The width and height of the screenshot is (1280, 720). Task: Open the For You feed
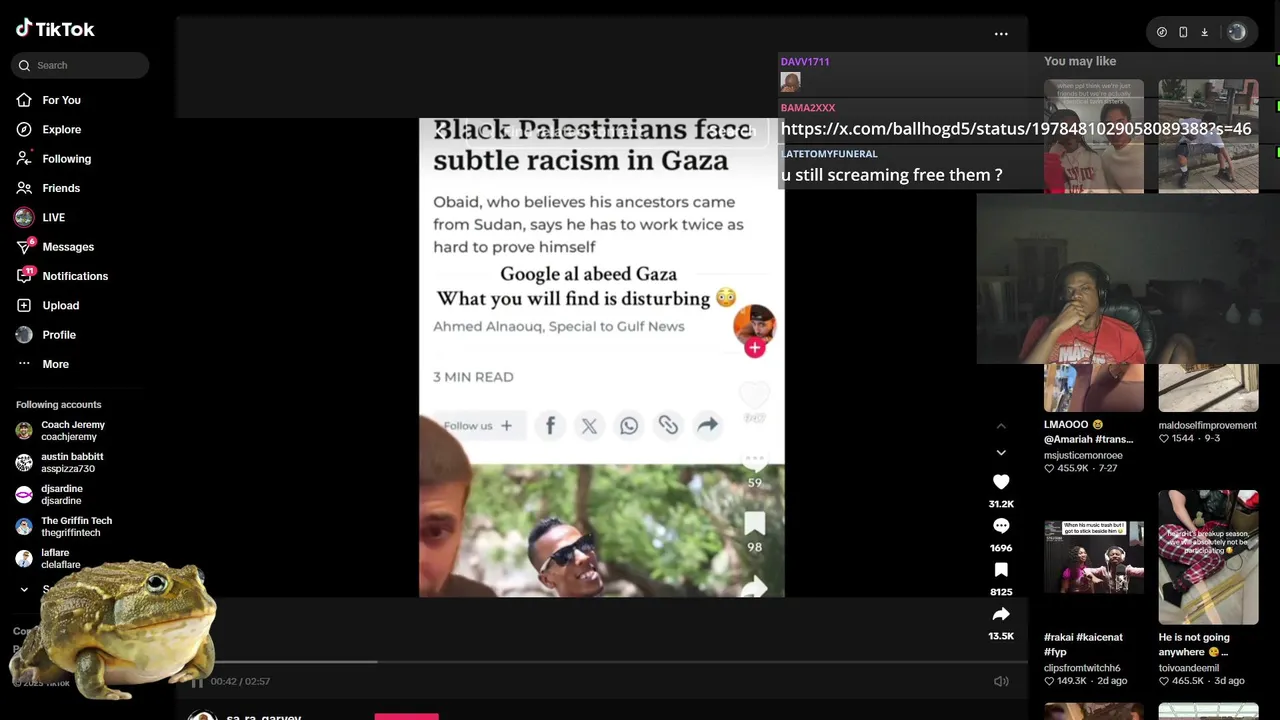61,100
